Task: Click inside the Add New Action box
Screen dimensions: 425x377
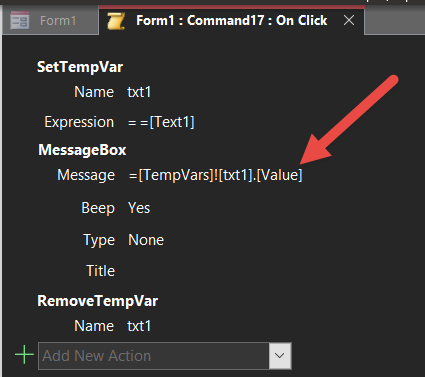Action: pyautogui.click(x=154, y=356)
